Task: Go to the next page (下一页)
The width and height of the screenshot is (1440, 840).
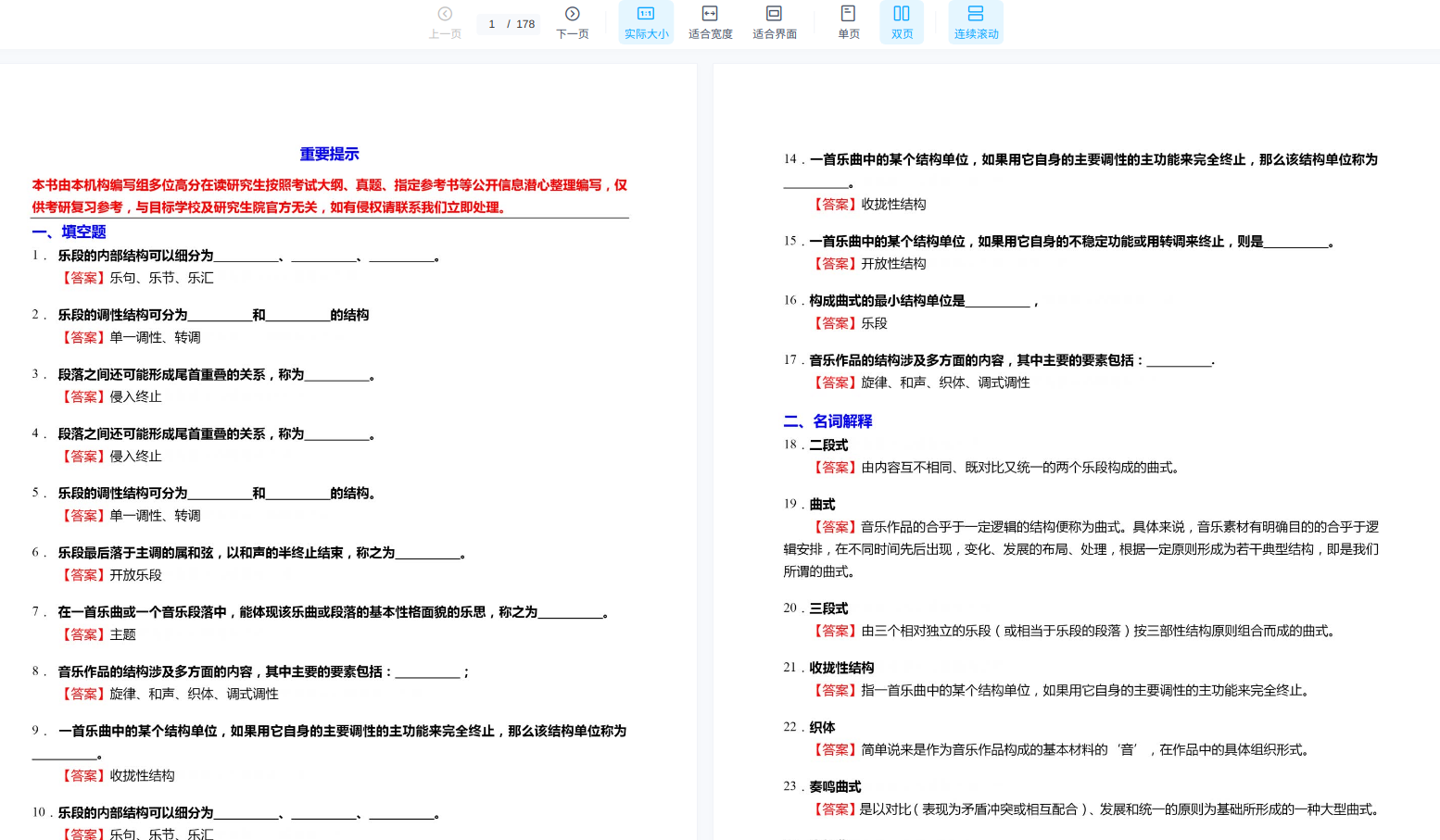Action: pos(572,22)
